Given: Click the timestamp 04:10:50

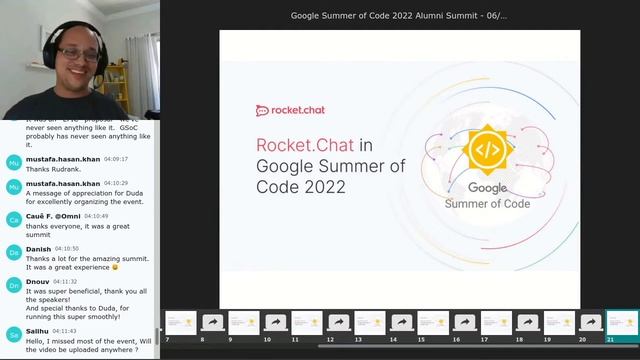Looking at the screenshot, I should coord(67,249).
